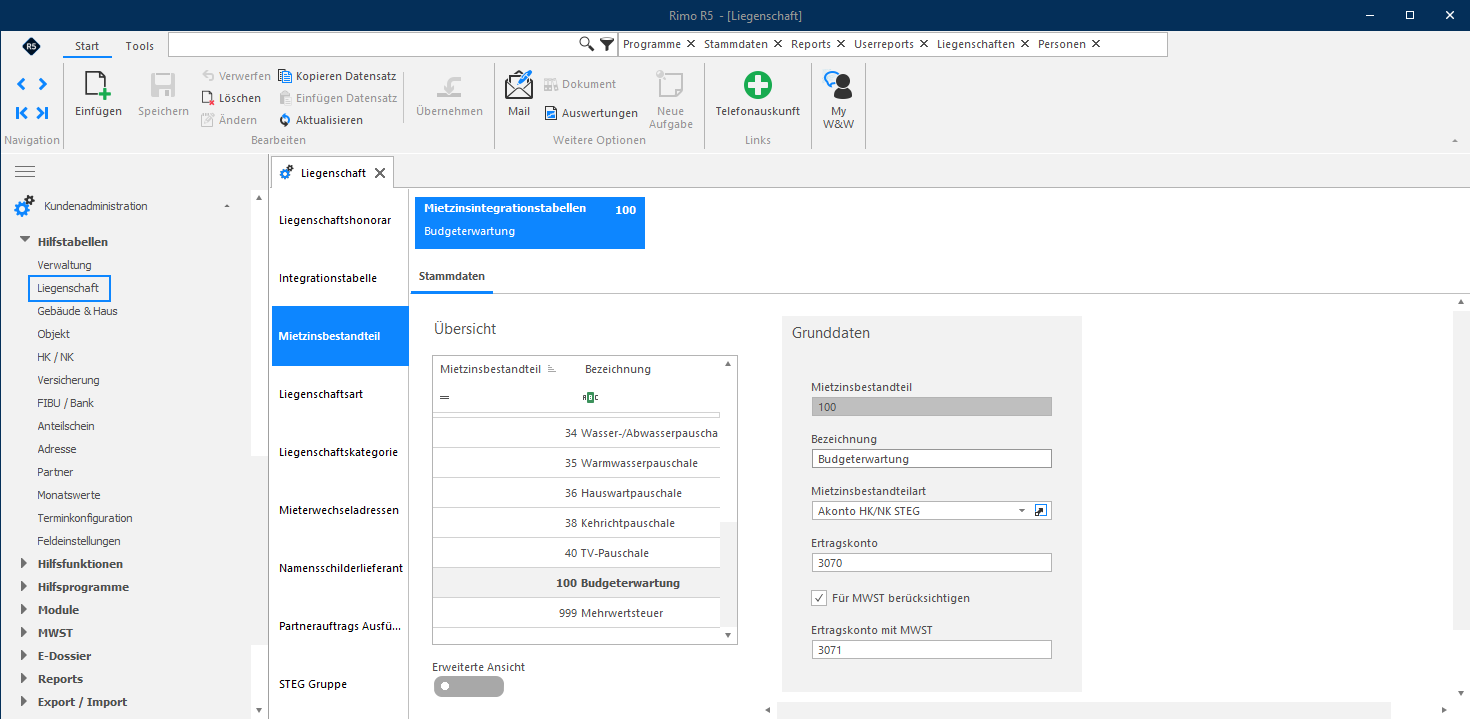This screenshot has width=1470, height=719.
Task: Remove the Personen search tag
Action: pos(1096,44)
